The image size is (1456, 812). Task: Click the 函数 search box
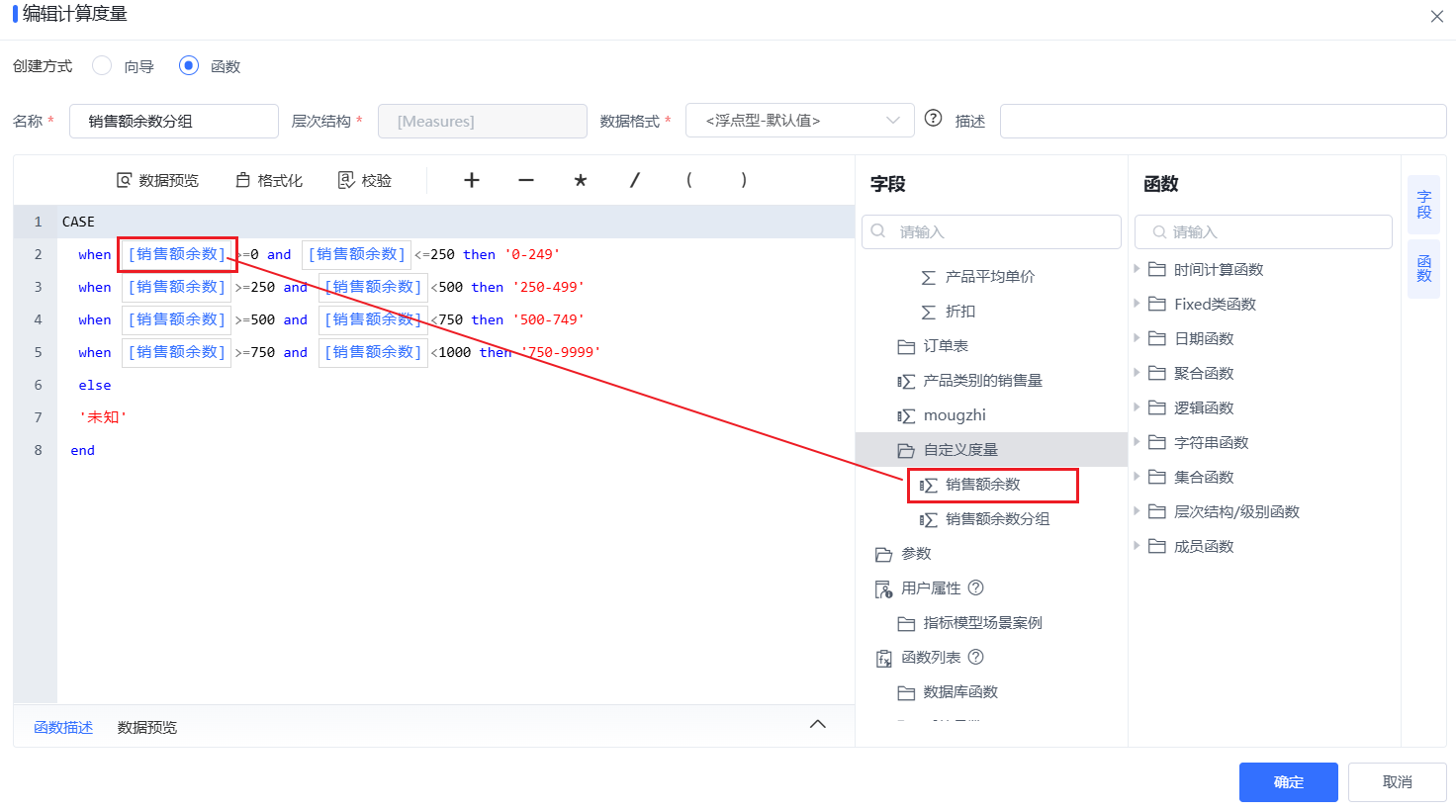[1263, 231]
